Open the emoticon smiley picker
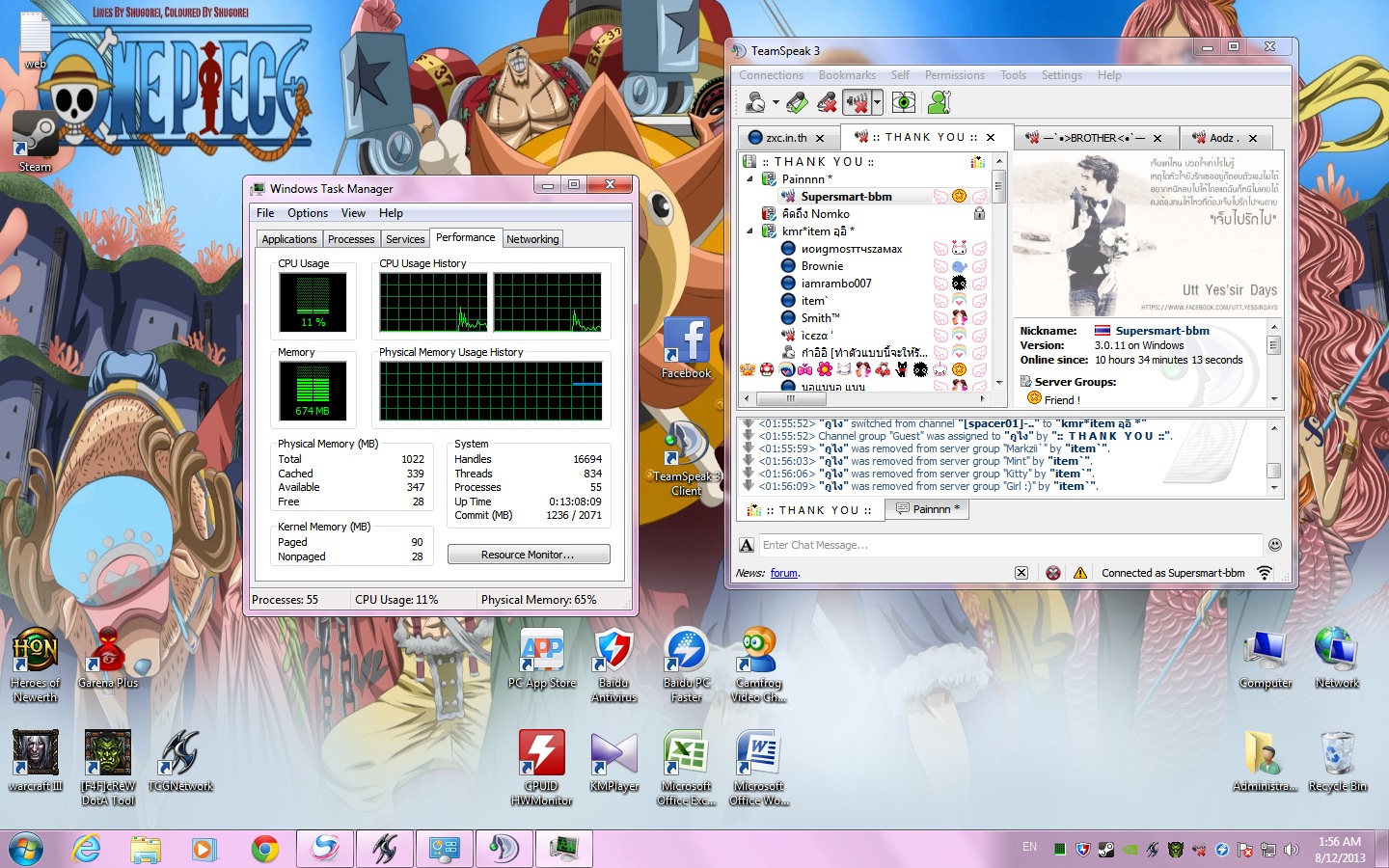The image size is (1389, 868). (x=1275, y=545)
